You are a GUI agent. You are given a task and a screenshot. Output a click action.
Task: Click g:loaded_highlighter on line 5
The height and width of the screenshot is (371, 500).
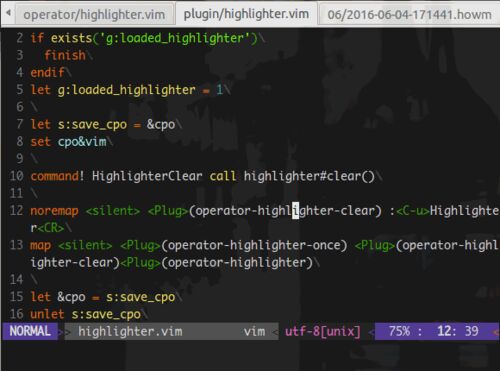(126, 90)
